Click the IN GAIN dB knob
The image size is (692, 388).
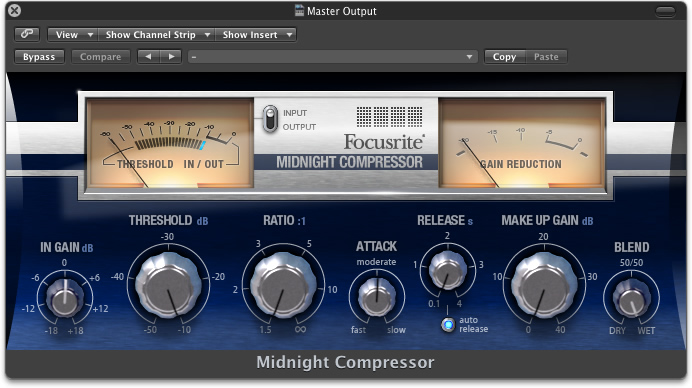64,298
